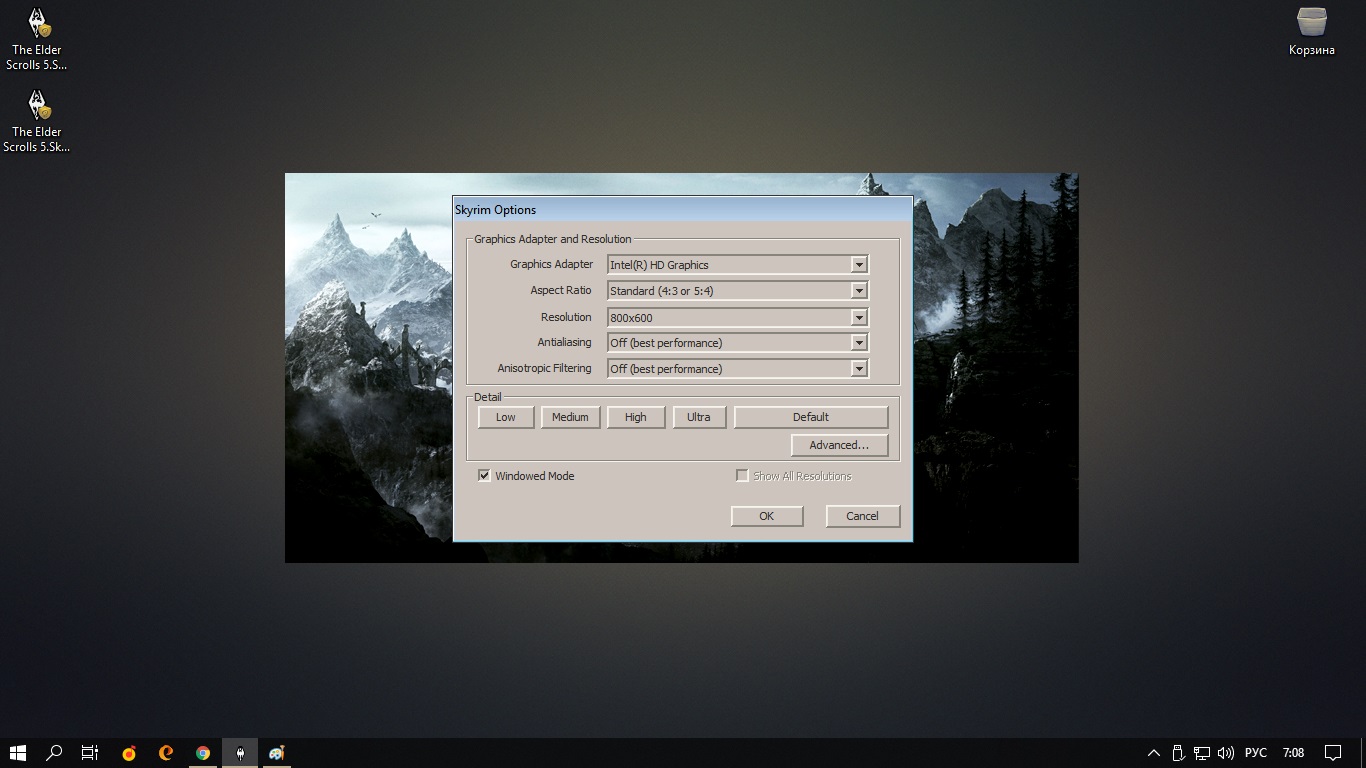
Task: Open the volume speaker tray icon
Action: pyautogui.click(x=1226, y=753)
